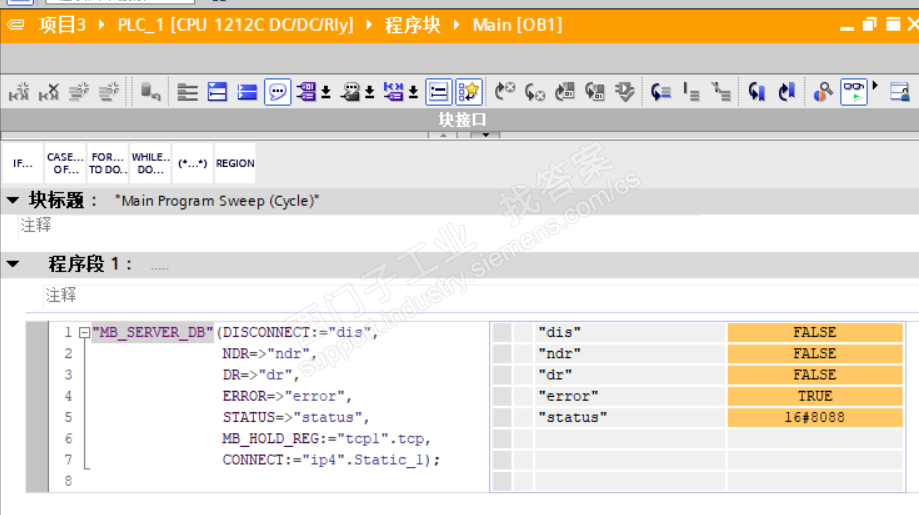Insert CASE... OF... instruction template
This screenshot has height=515, width=919.
[66, 163]
